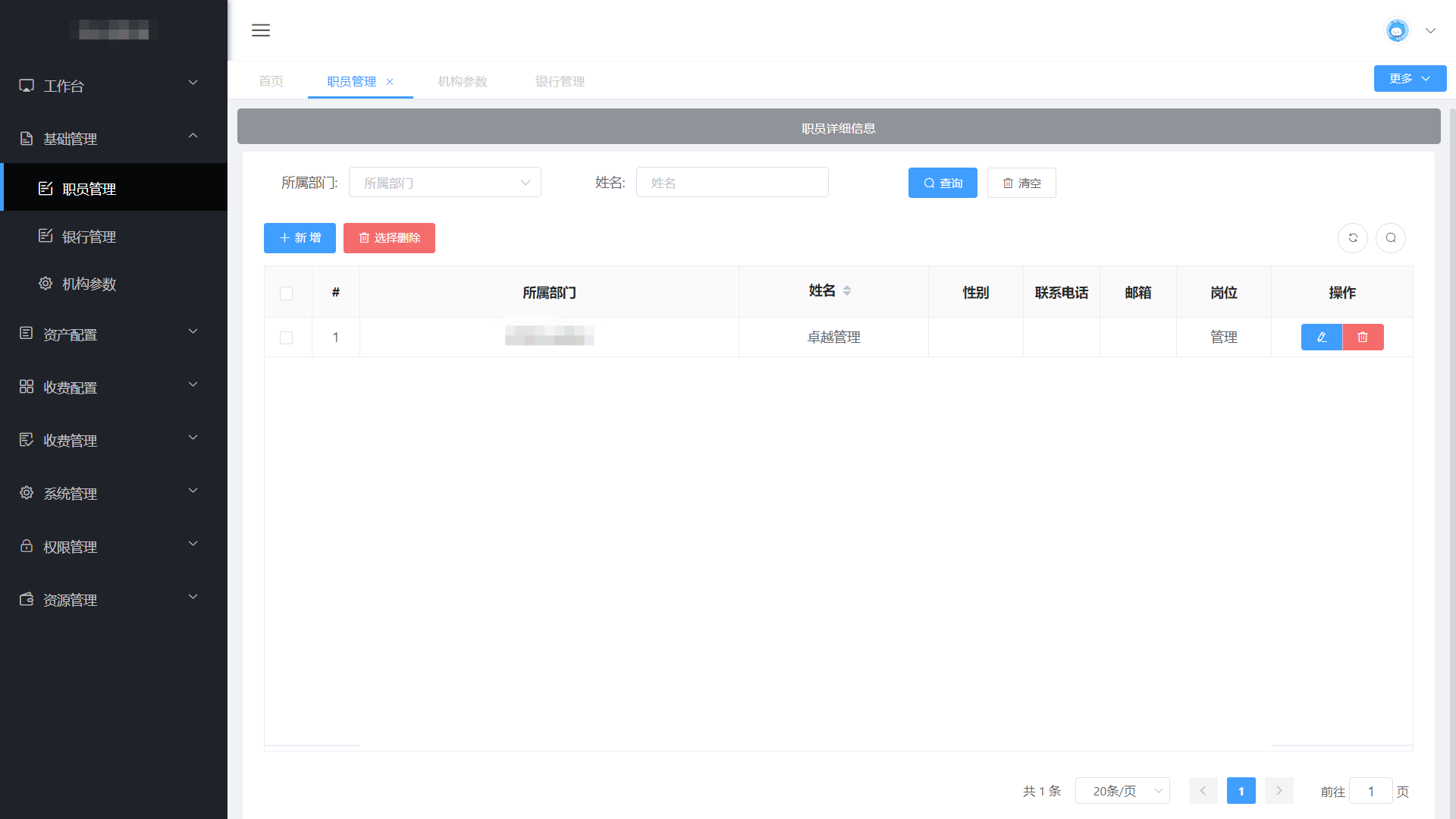Go to the next page arrow
The width and height of the screenshot is (1456, 819).
click(x=1279, y=791)
